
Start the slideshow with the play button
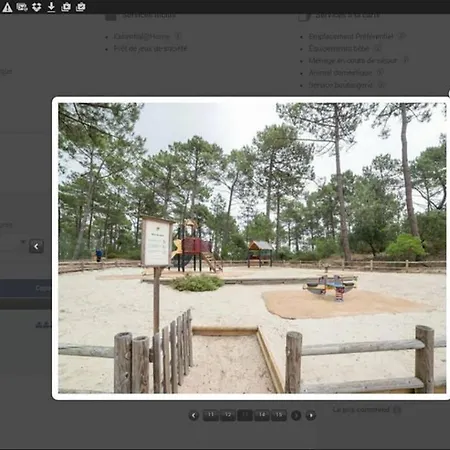click(311, 415)
